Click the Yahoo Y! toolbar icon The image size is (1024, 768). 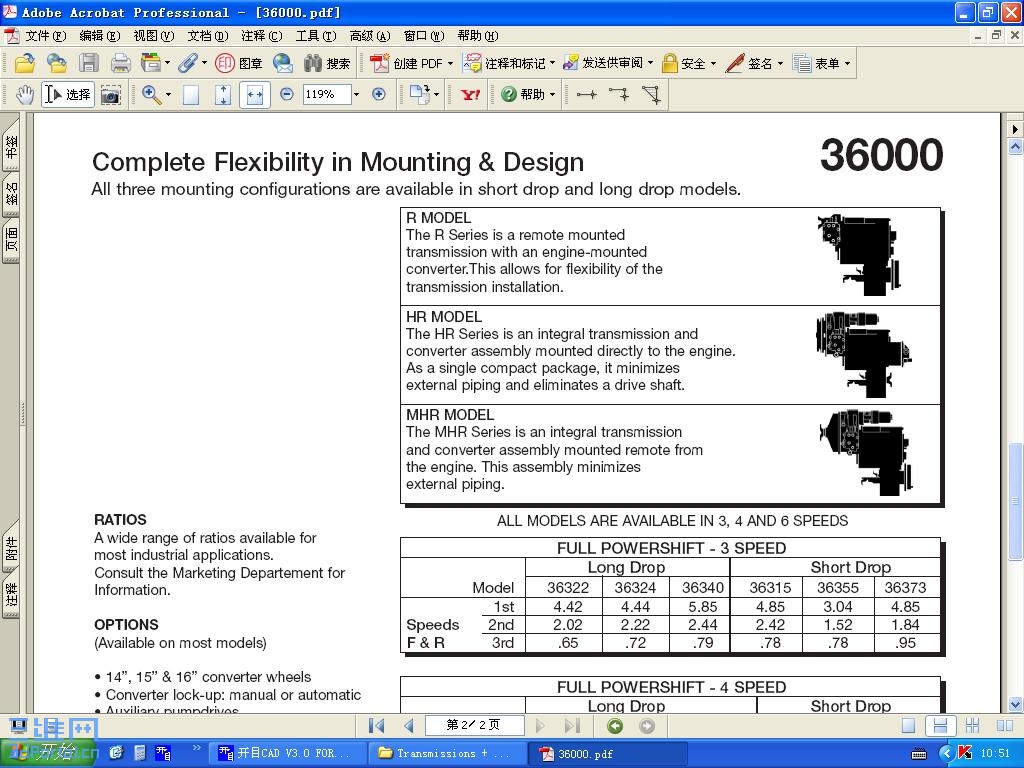[x=470, y=95]
